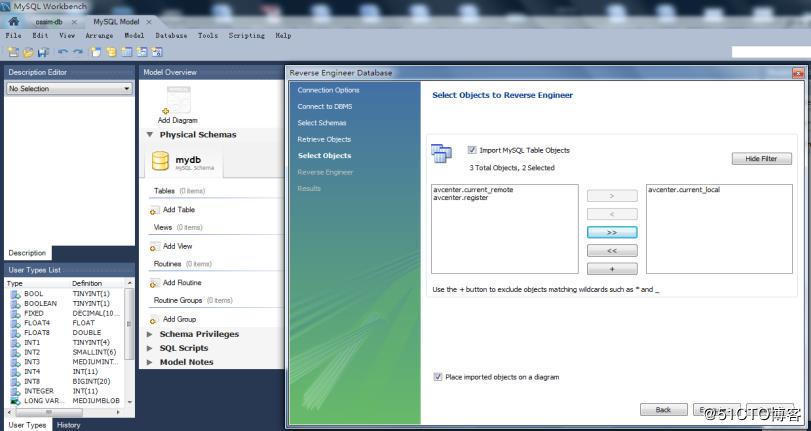811x431 pixels.
Task: Select the LONG VAR type icon
Action: click(16, 401)
